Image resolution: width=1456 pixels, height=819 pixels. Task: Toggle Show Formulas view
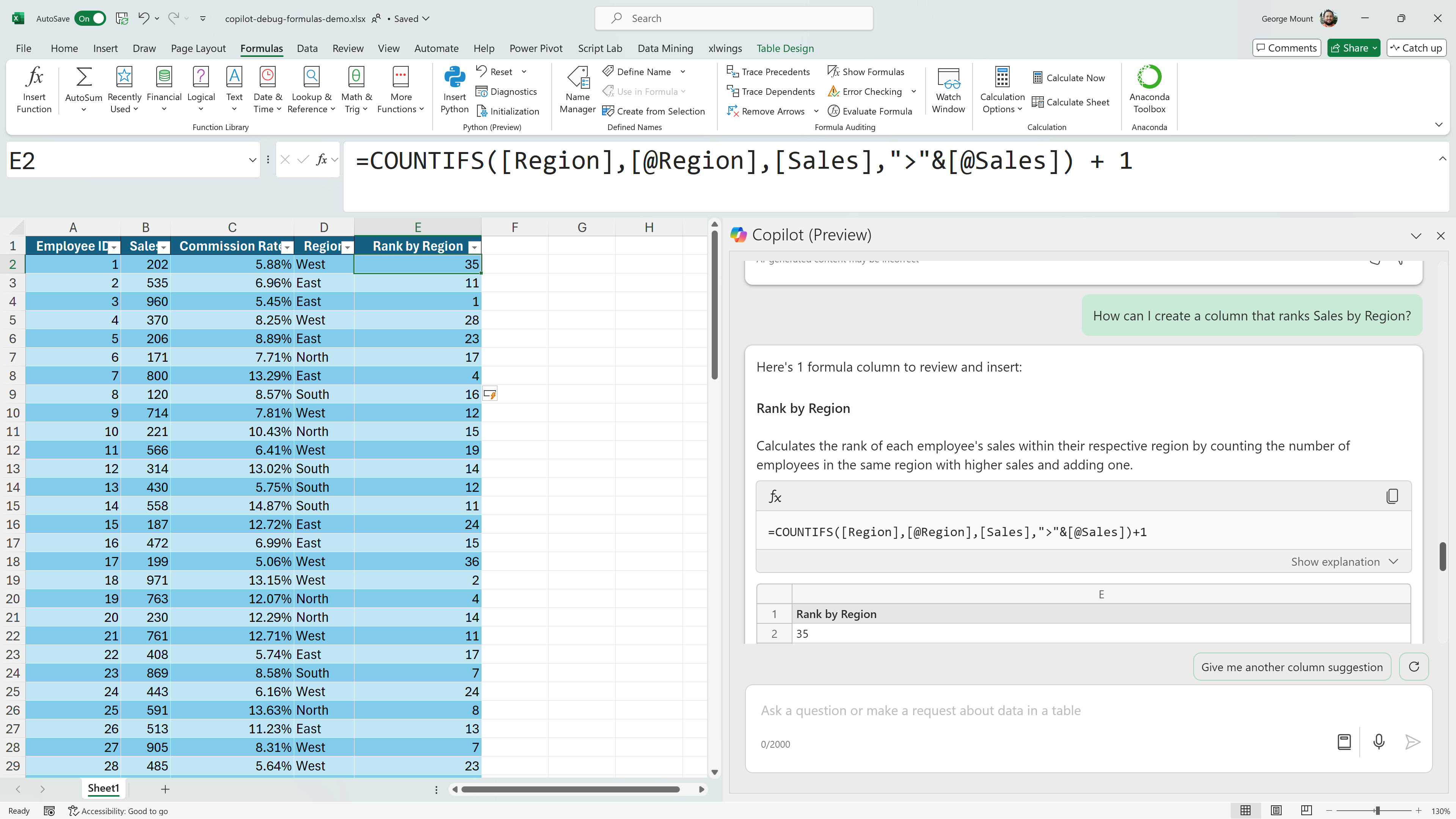tap(866, 72)
